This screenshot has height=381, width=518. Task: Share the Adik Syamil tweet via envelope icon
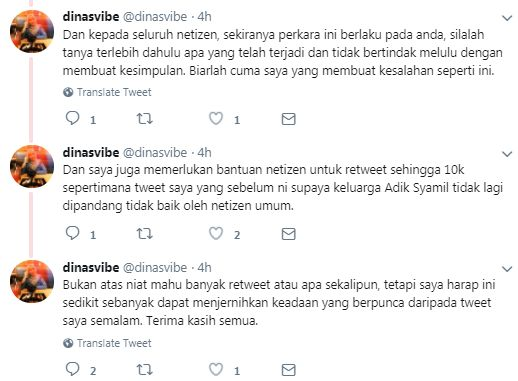coord(288,234)
